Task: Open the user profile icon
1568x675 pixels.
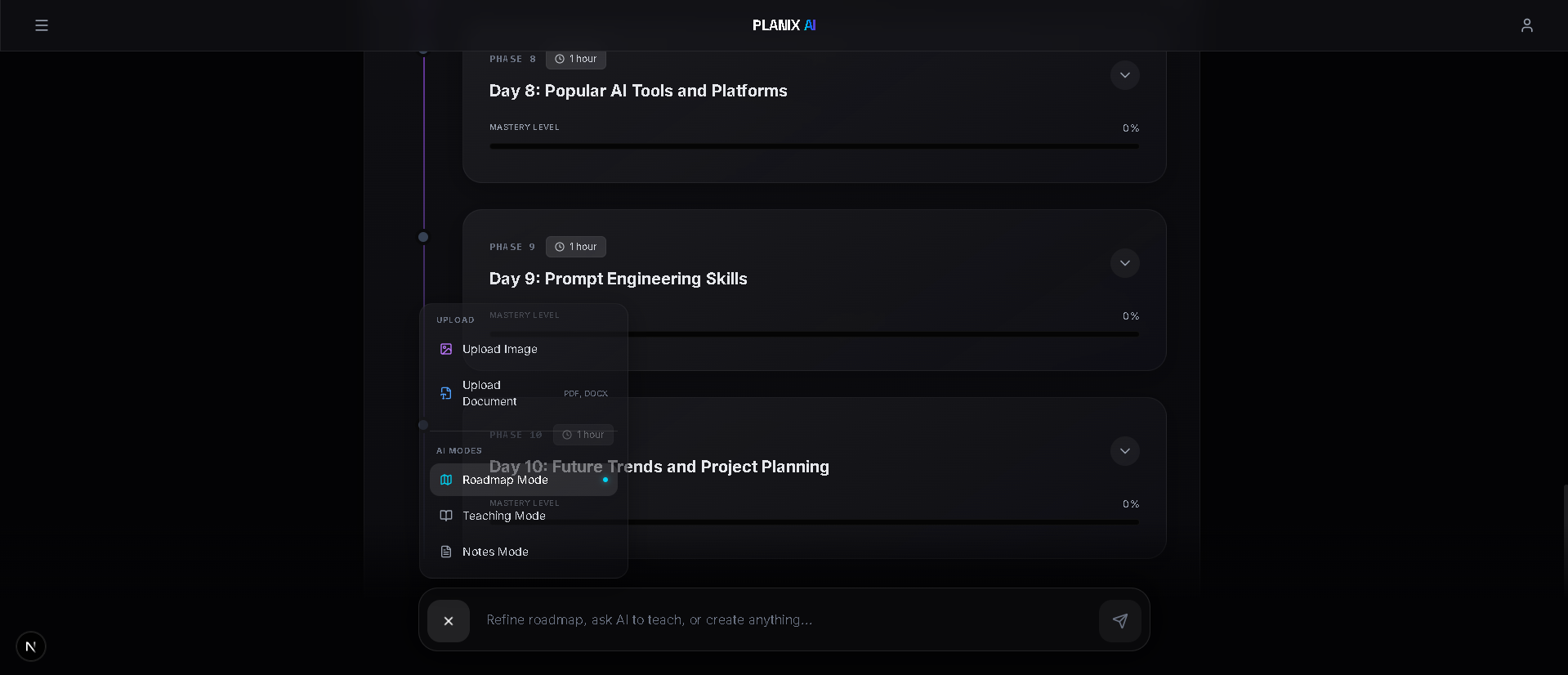Action: [1526, 25]
